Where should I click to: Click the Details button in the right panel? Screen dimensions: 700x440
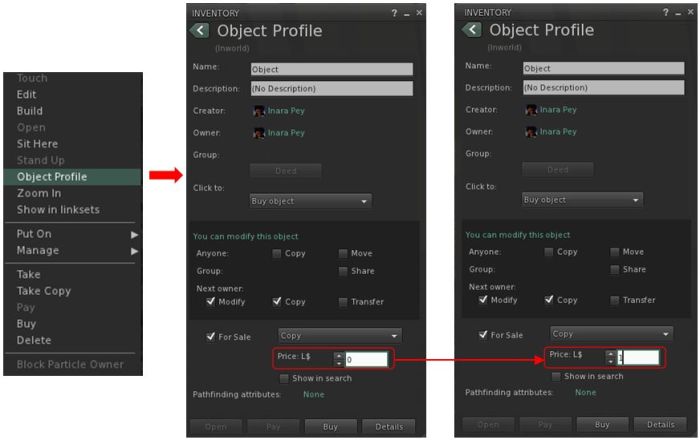661,425
